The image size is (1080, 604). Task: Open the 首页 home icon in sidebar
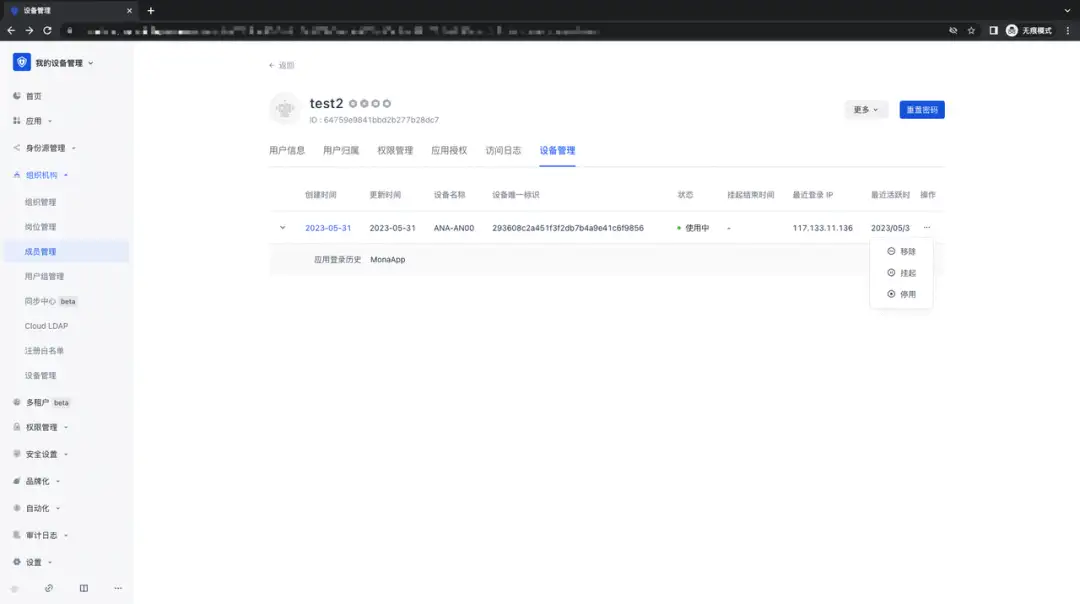pos(17,96)
